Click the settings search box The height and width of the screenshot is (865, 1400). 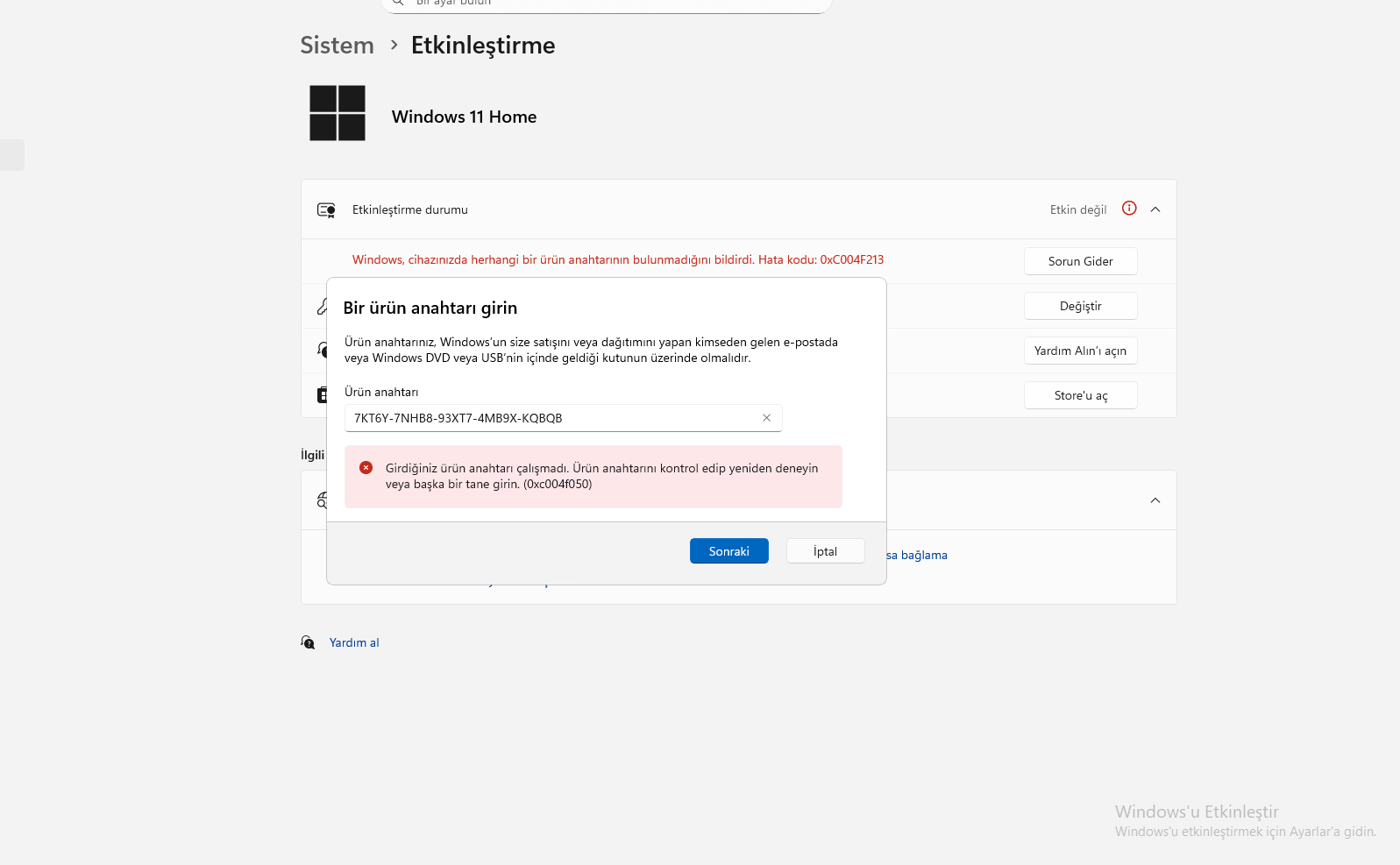click(x=607, y=4)
